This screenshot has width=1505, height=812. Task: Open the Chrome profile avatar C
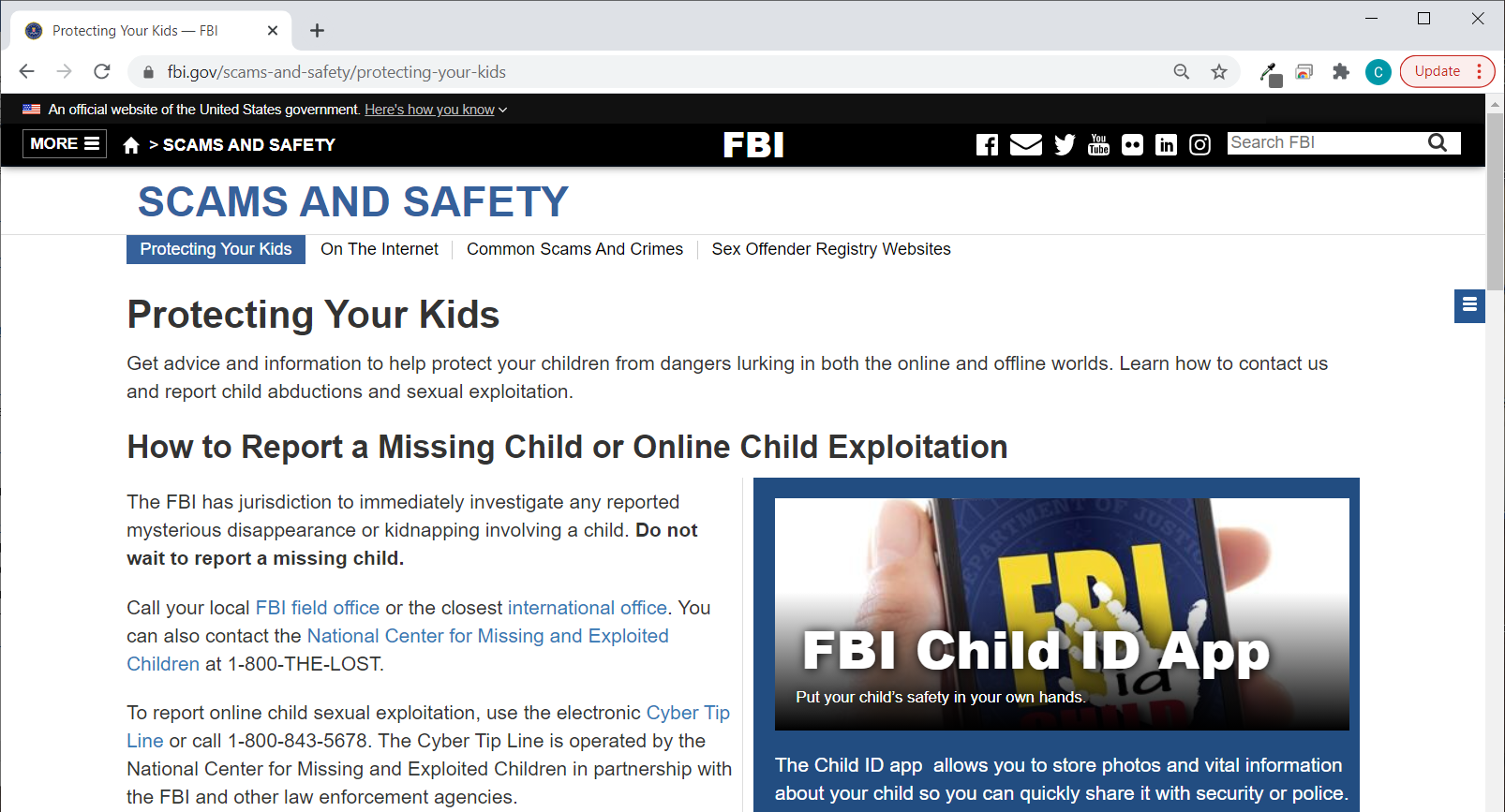click(1378, 72)
